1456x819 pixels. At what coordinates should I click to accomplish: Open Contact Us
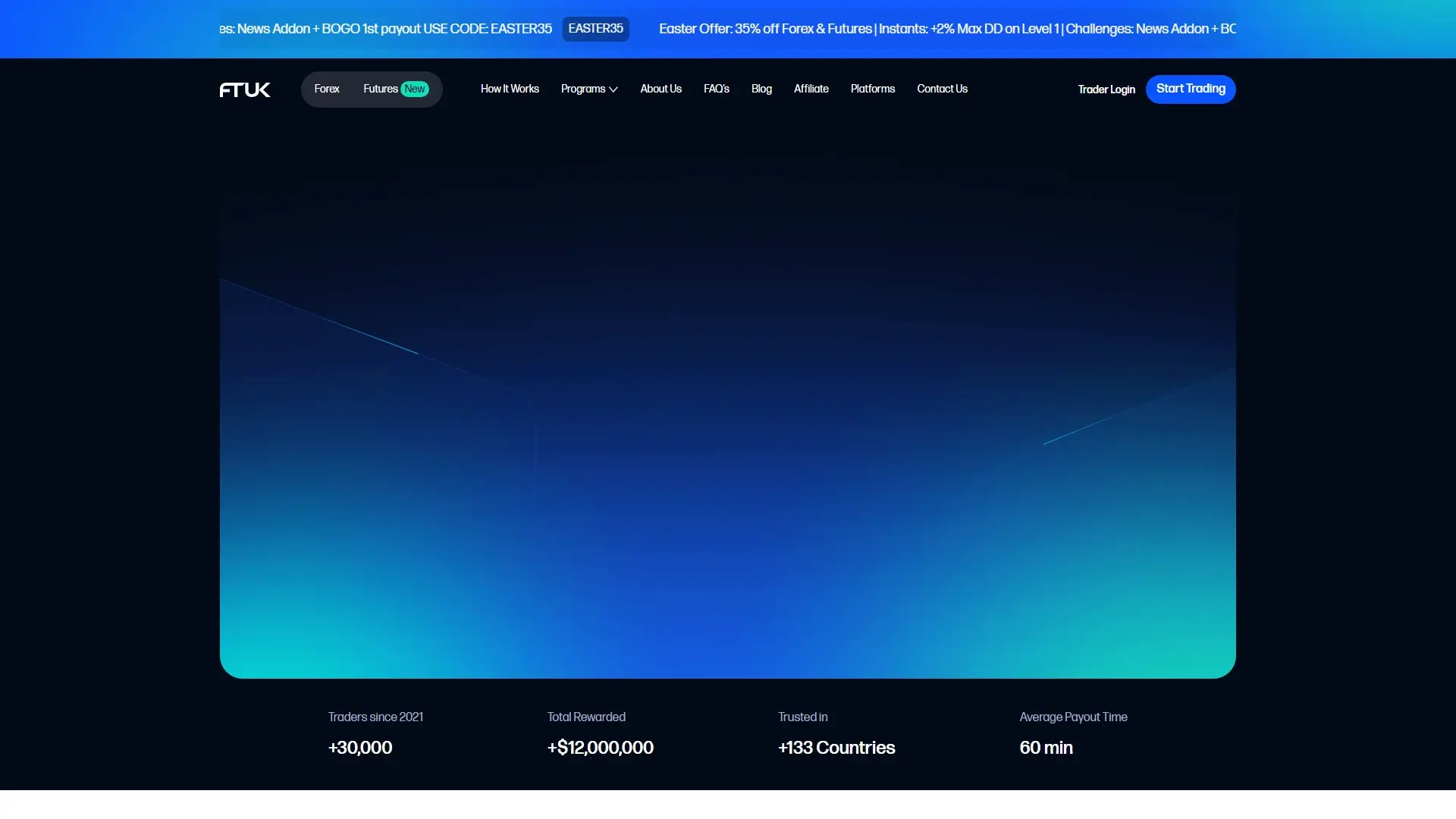[x=942, y=89]
